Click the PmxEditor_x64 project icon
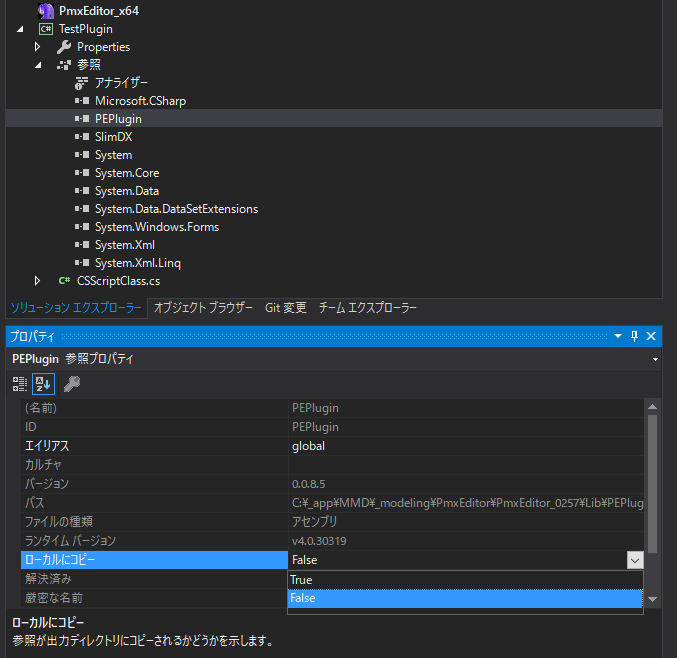 coord(46,11)
